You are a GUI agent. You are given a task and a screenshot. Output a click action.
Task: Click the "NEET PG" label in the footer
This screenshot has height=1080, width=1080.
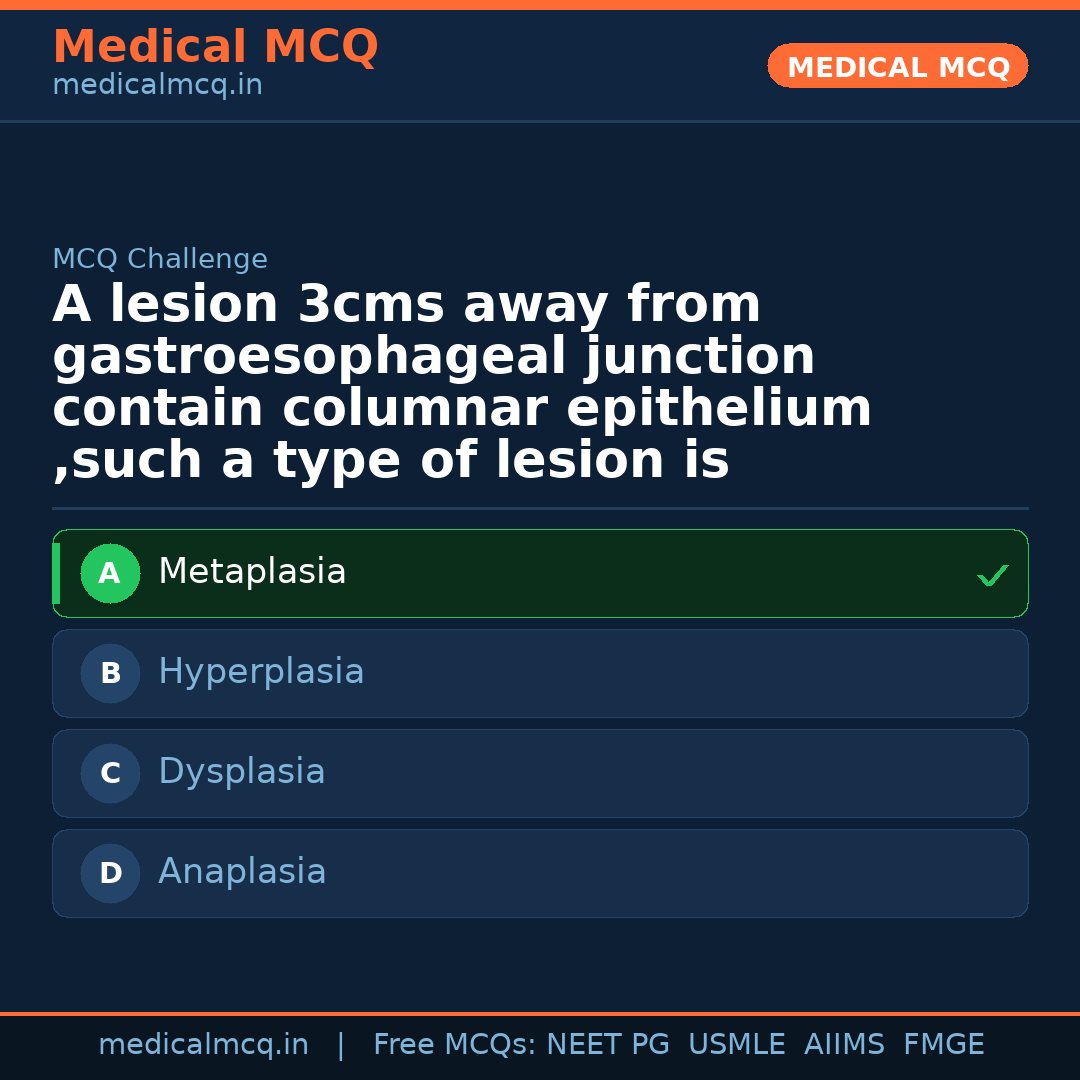607,1043
